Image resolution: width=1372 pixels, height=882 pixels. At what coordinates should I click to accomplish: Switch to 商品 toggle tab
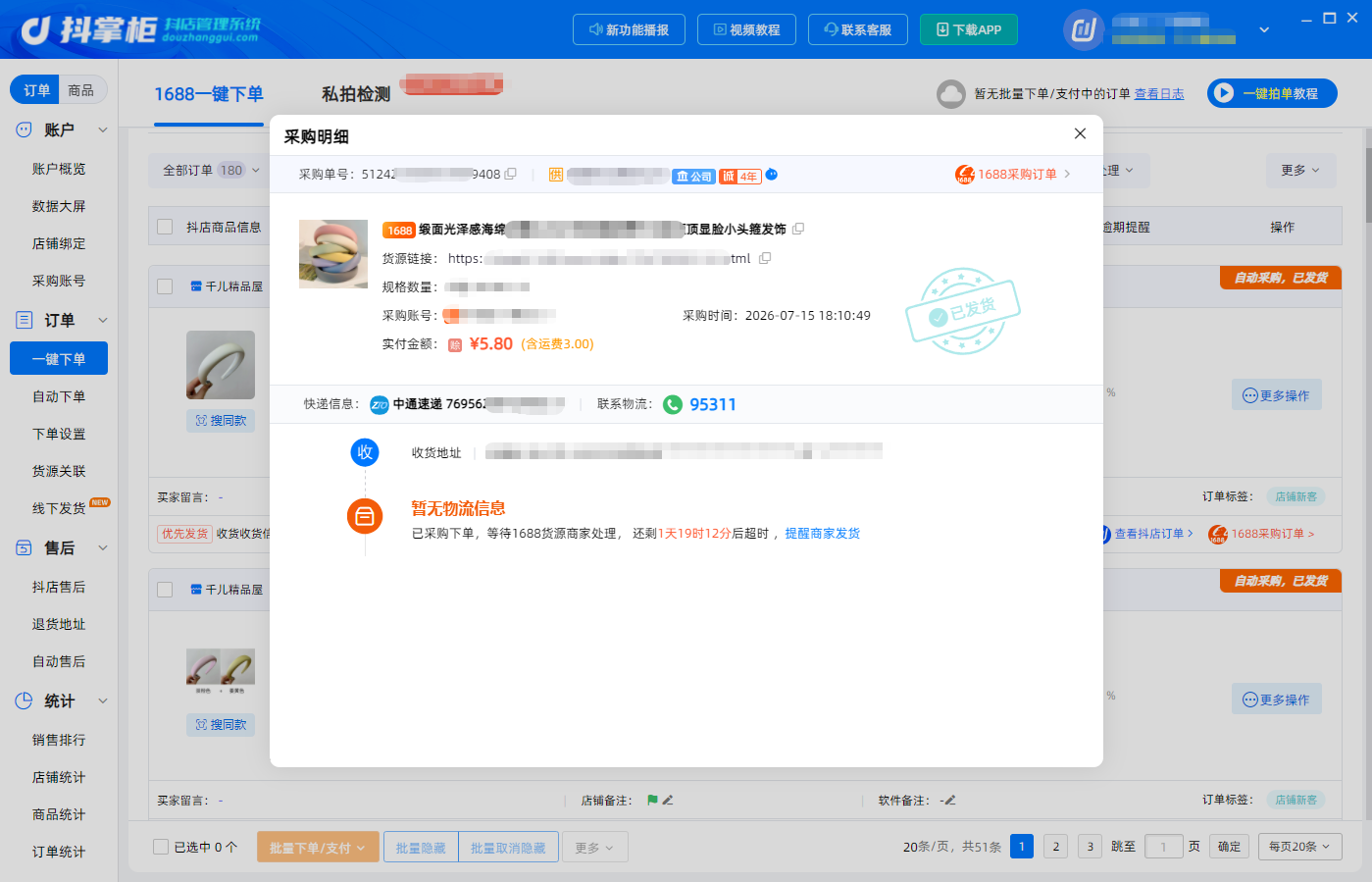tap(81, 90)
